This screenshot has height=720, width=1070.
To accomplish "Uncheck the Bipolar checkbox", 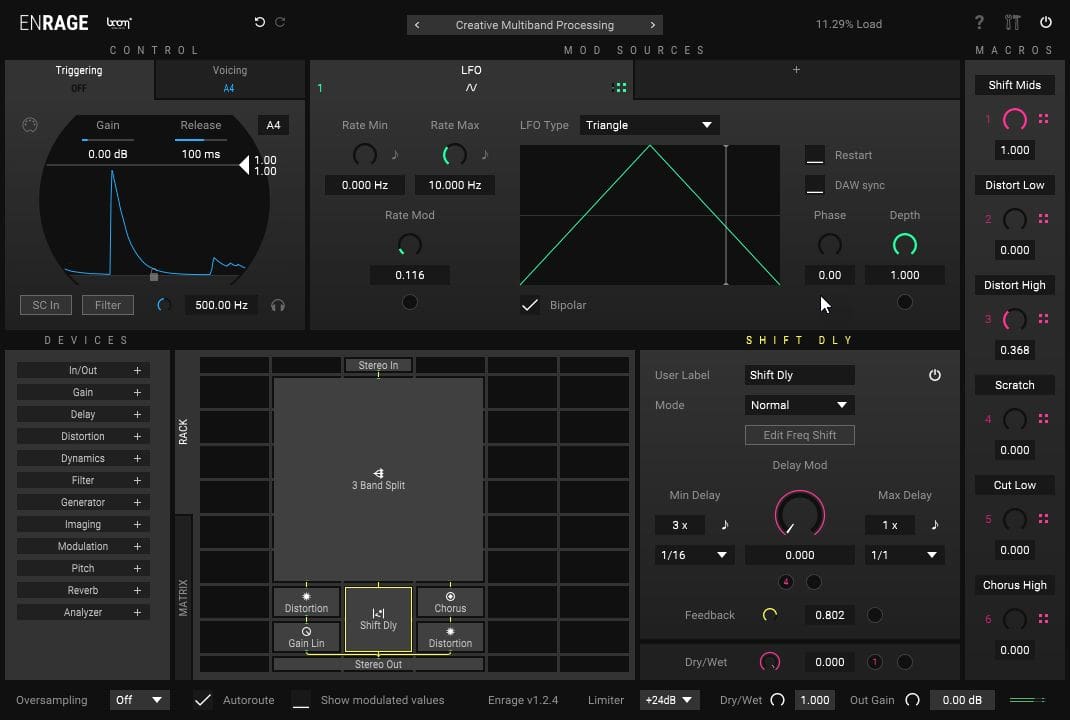I will (x=530, y=305).
